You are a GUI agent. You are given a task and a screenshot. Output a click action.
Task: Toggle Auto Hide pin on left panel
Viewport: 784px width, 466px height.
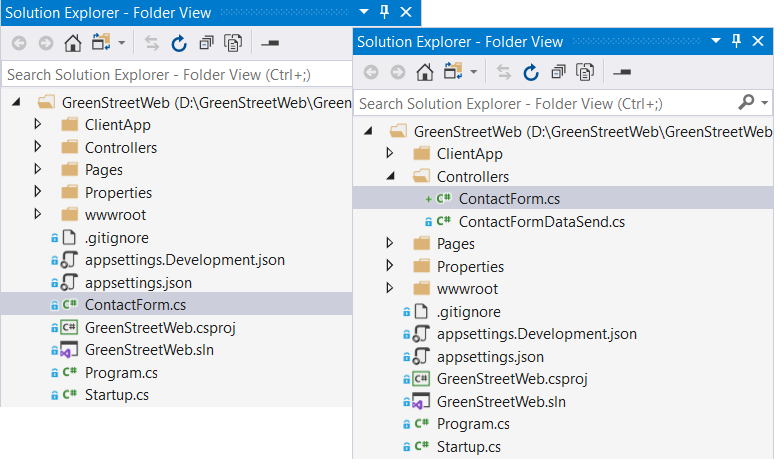click(x=384, y=12)
